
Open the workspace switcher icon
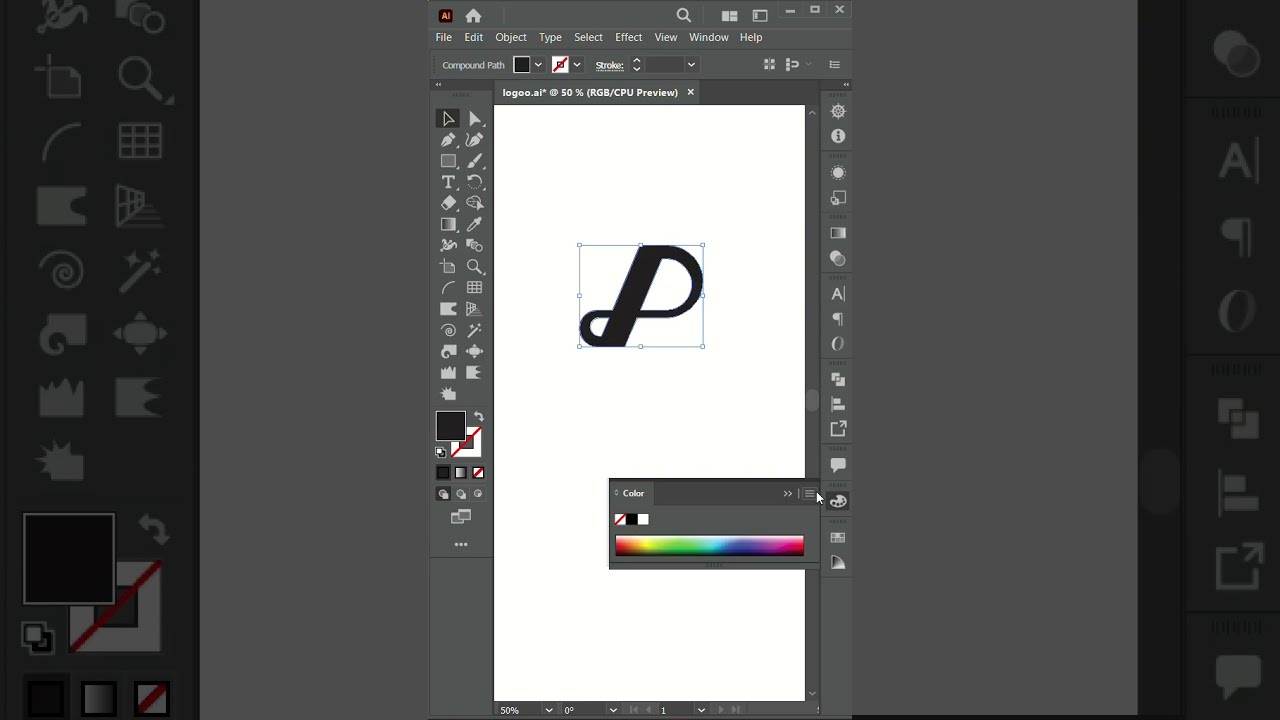point(760,15)
